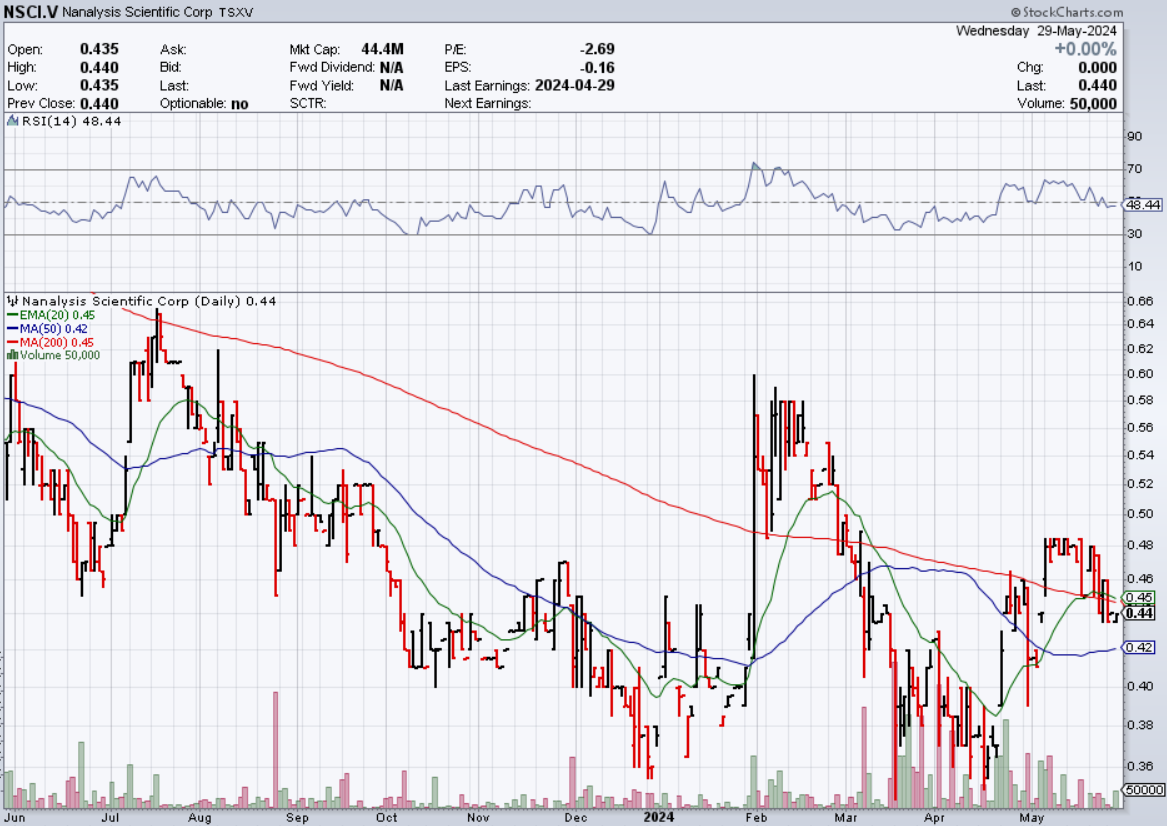The image size is (1167, 826).
Task: Click the Dec month label on time axis
Action: click(x=575, y=817)
